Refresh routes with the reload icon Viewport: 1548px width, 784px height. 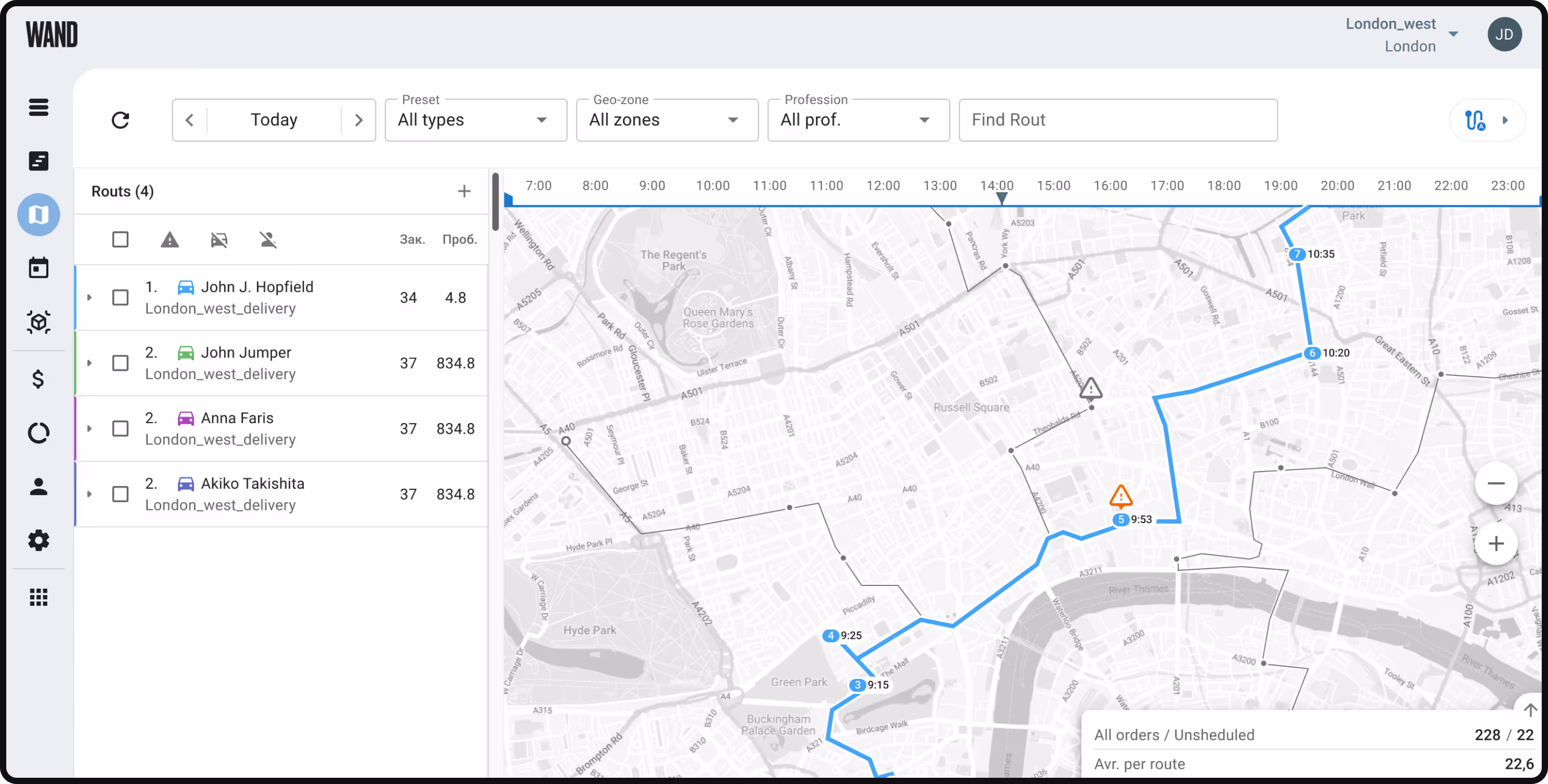click(x=121, y=120)
